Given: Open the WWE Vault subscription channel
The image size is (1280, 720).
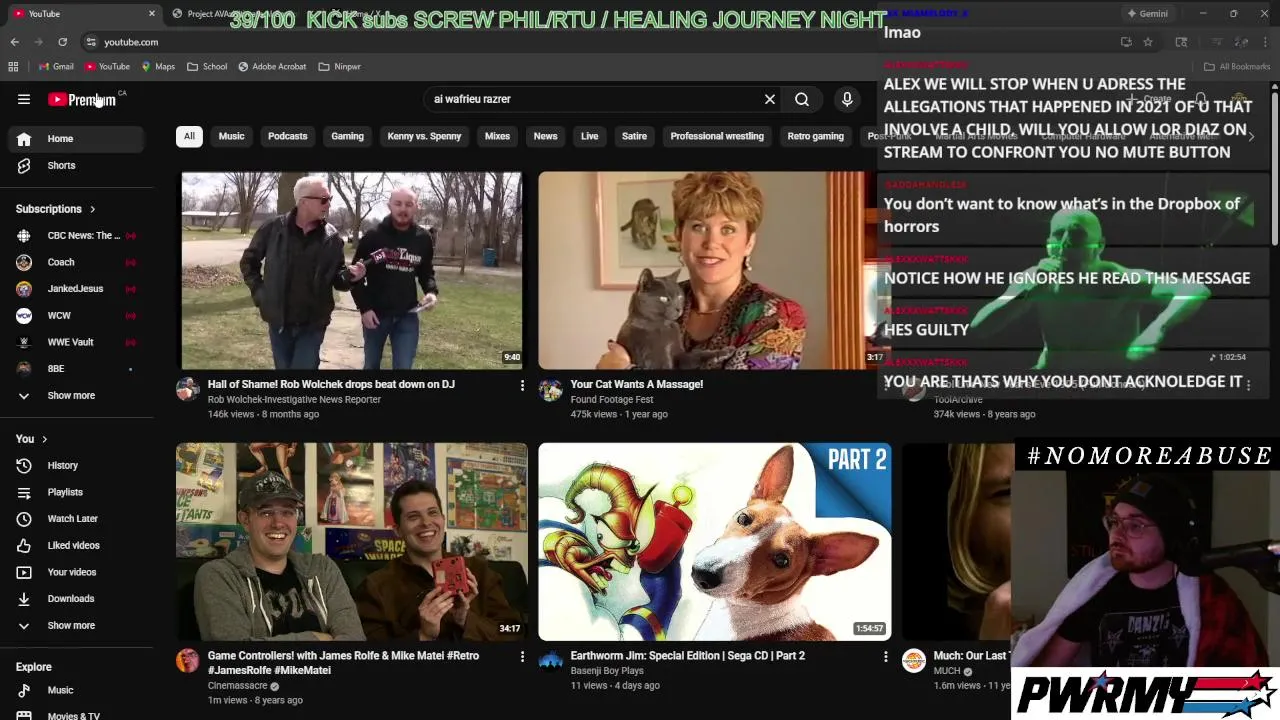Looking at the screenshot, I should (x=76, y=342).
